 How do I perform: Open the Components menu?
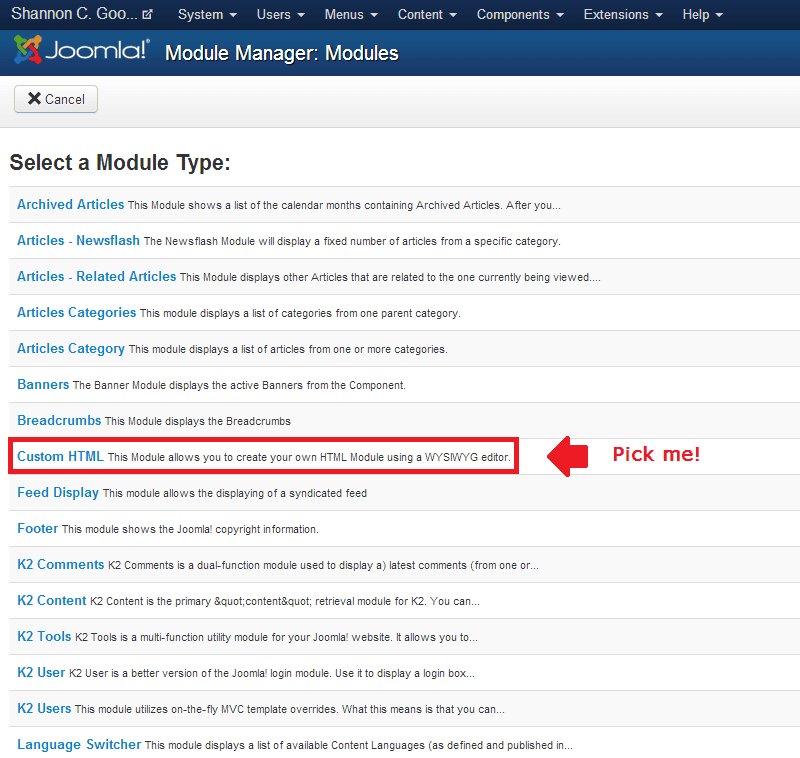pyautogui.click(x=520, y=14)
